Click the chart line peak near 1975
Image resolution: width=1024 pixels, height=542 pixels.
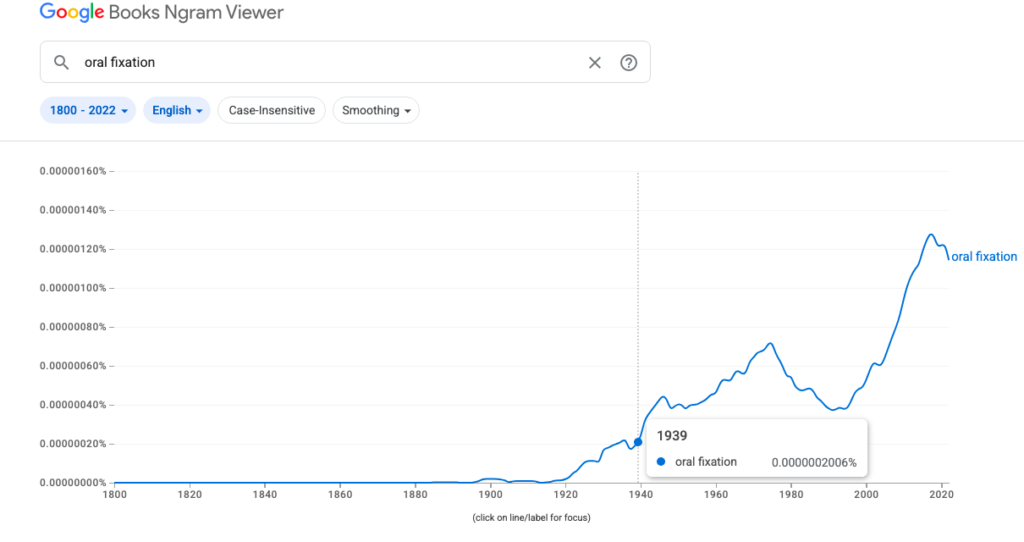click(x=770, y=344)
